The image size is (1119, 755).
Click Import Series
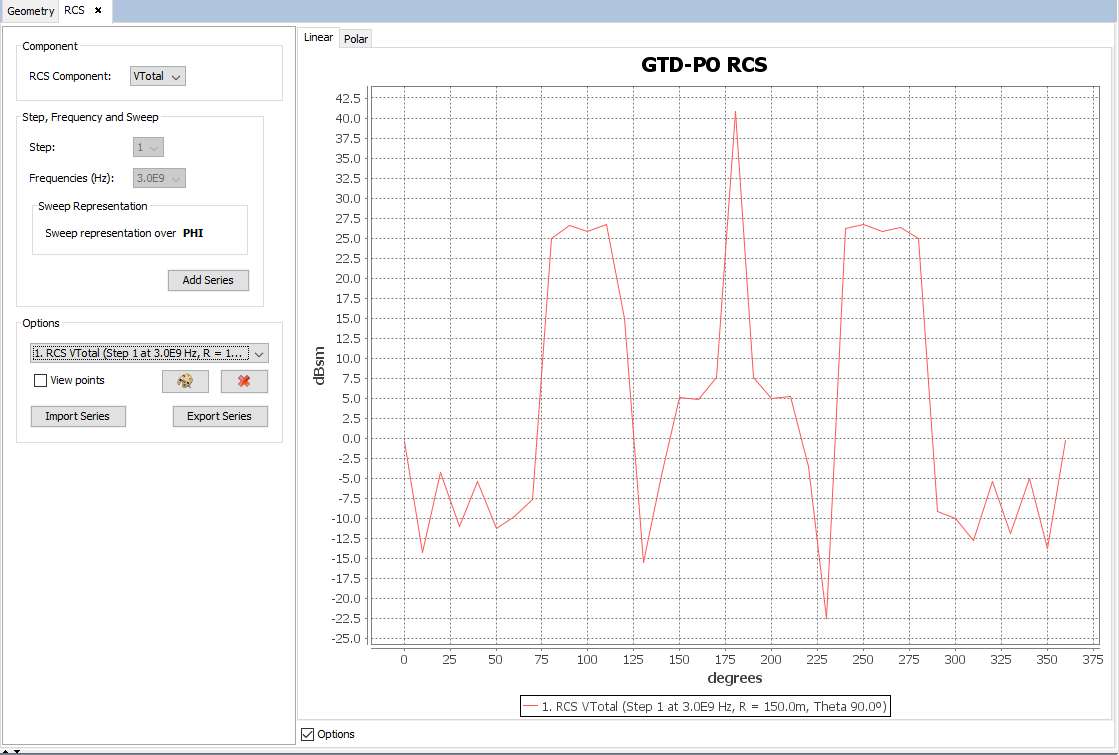pyautogui.click(x=78, y=416)
